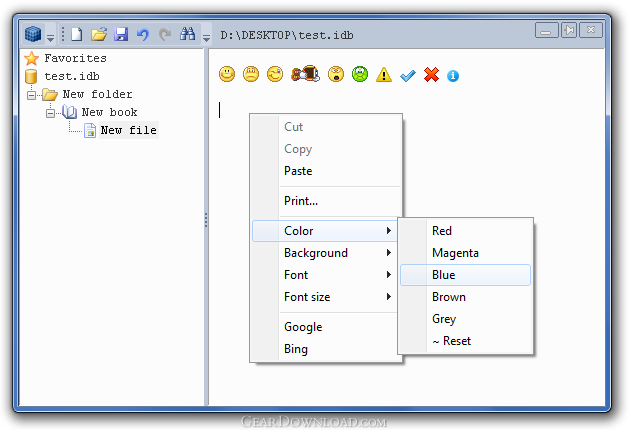The image size is (629, 430).
Task: Choose Cut from context menu
Action: 326,127
